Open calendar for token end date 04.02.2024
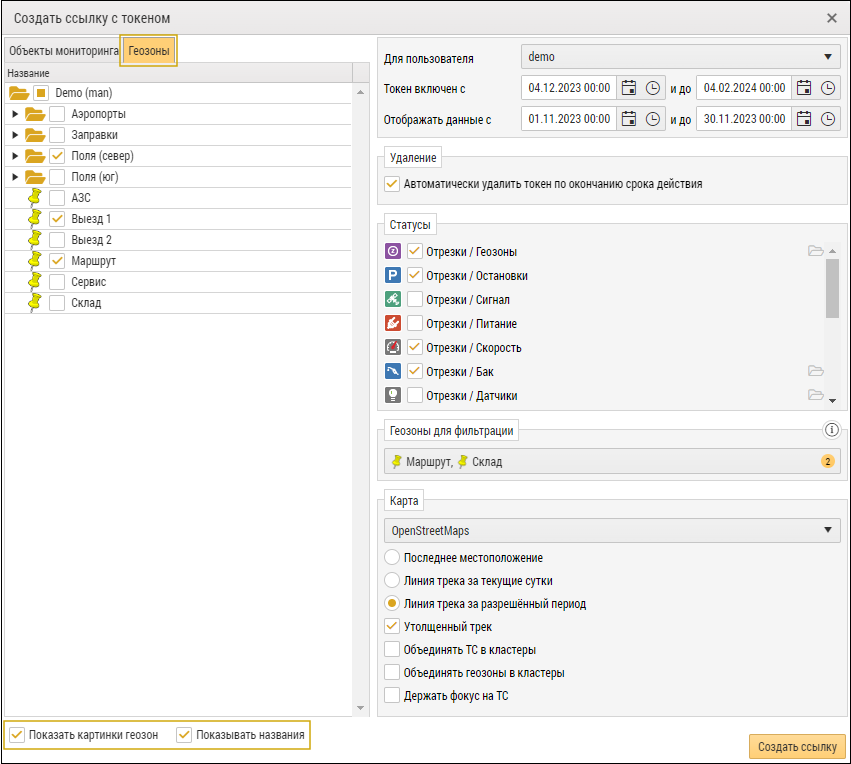The image size is (851, 764). coord(804,88)
